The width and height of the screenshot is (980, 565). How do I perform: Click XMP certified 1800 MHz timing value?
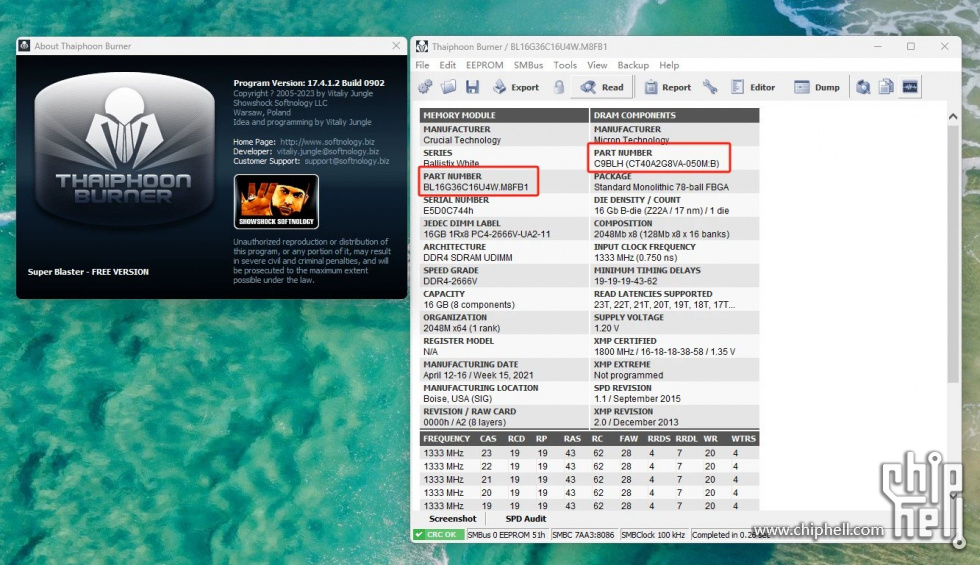pos(664,352)
